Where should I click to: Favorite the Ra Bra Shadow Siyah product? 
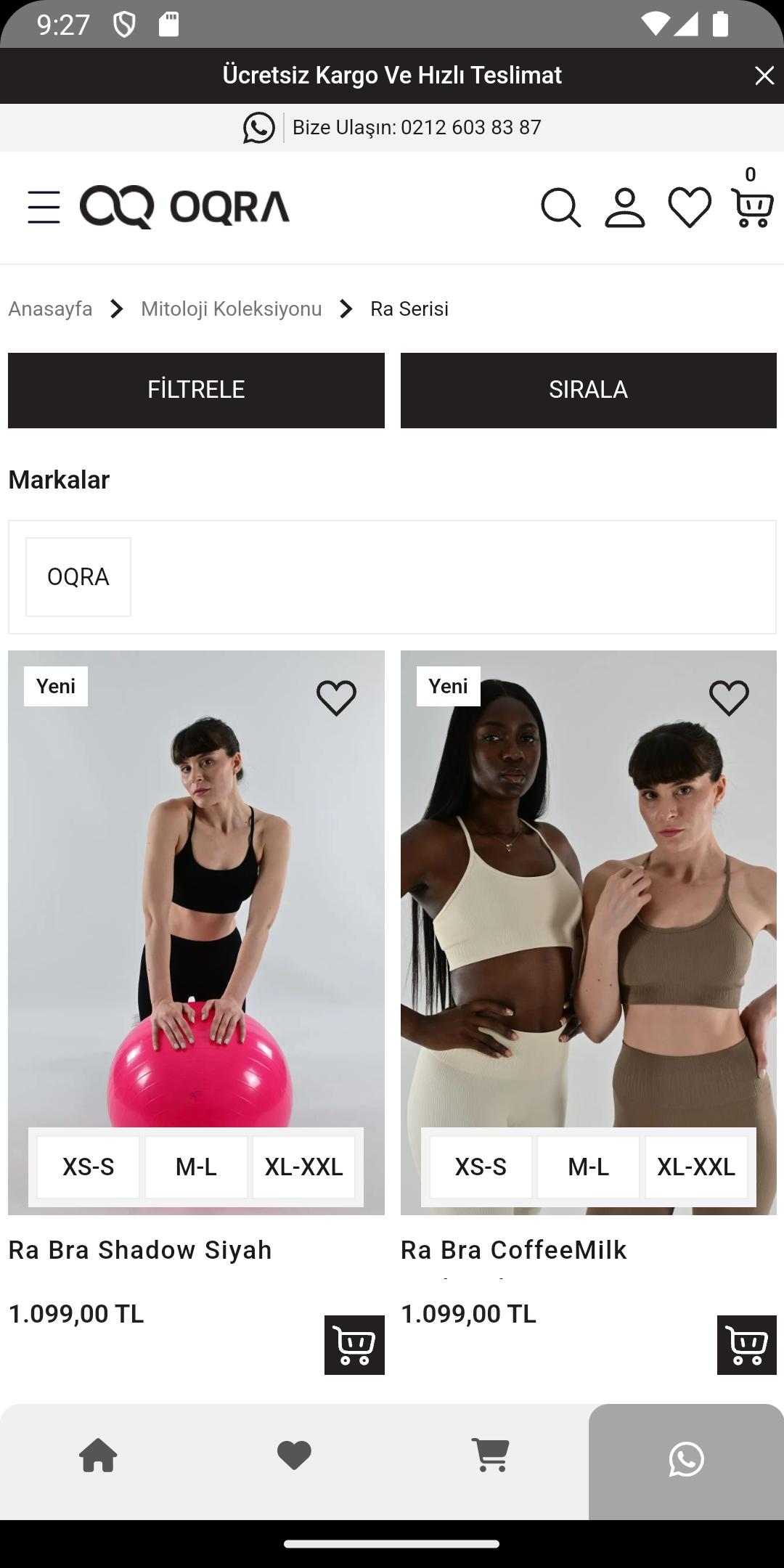[x=337, y=698]
